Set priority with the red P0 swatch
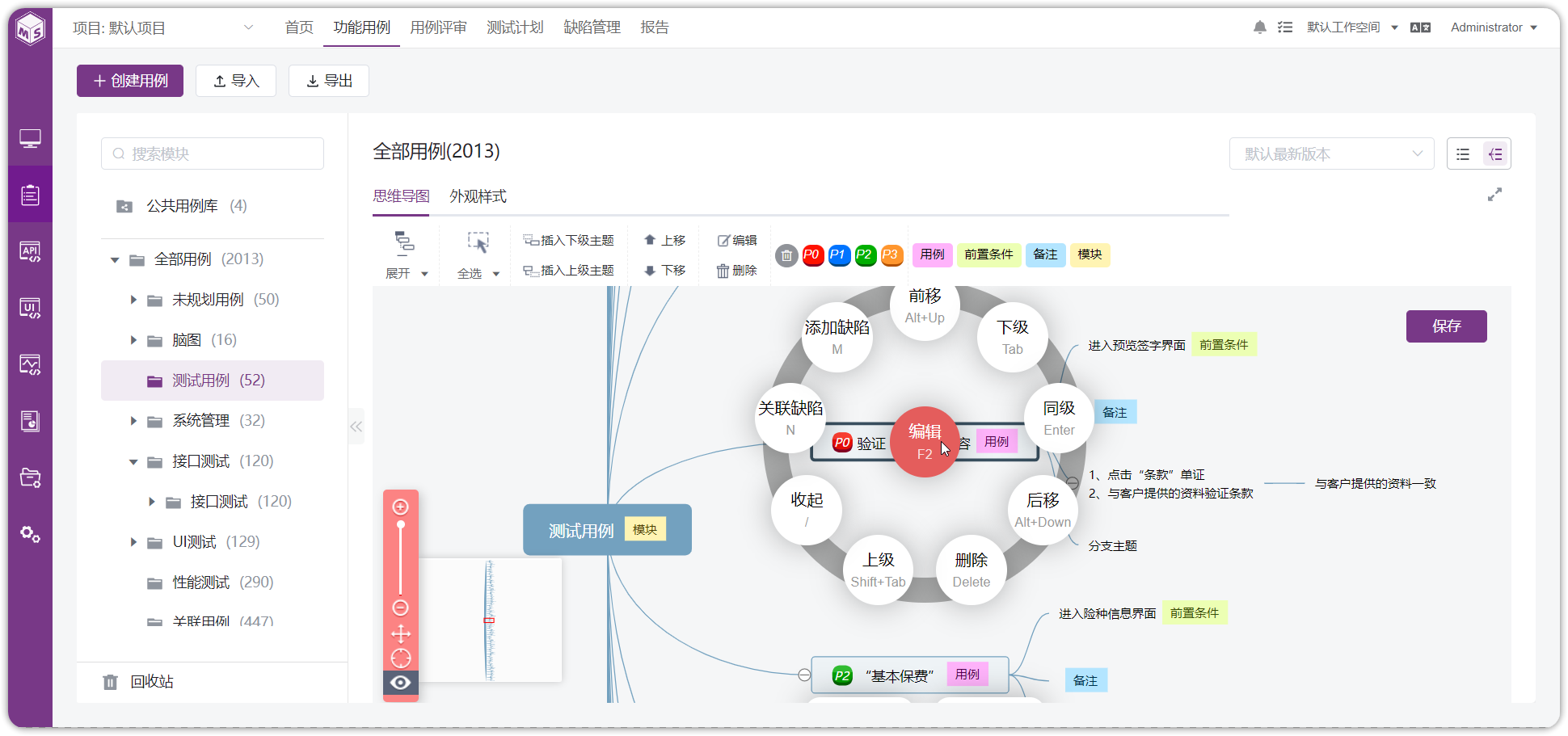 [812, 255]
